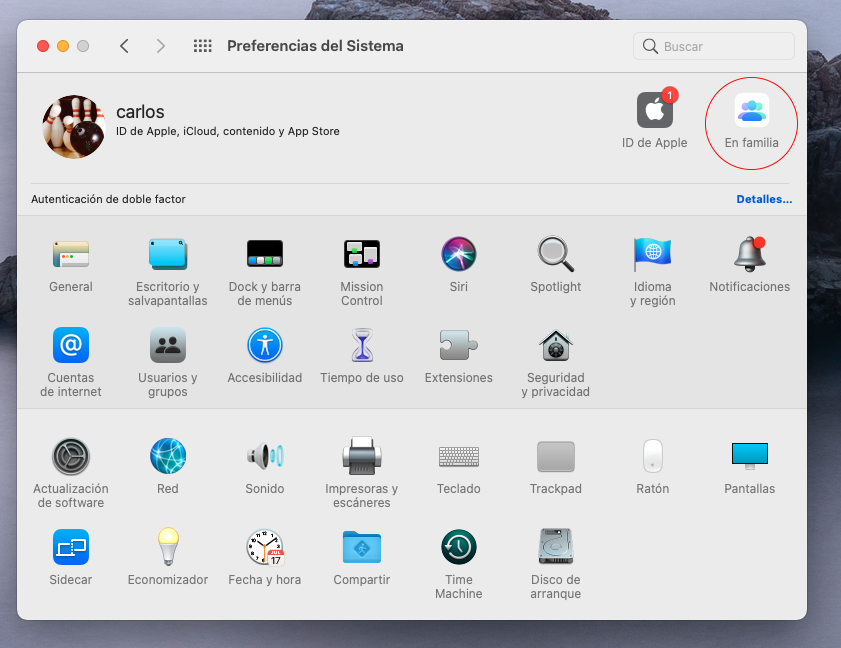Go back with the left chevron

[124, 46]
